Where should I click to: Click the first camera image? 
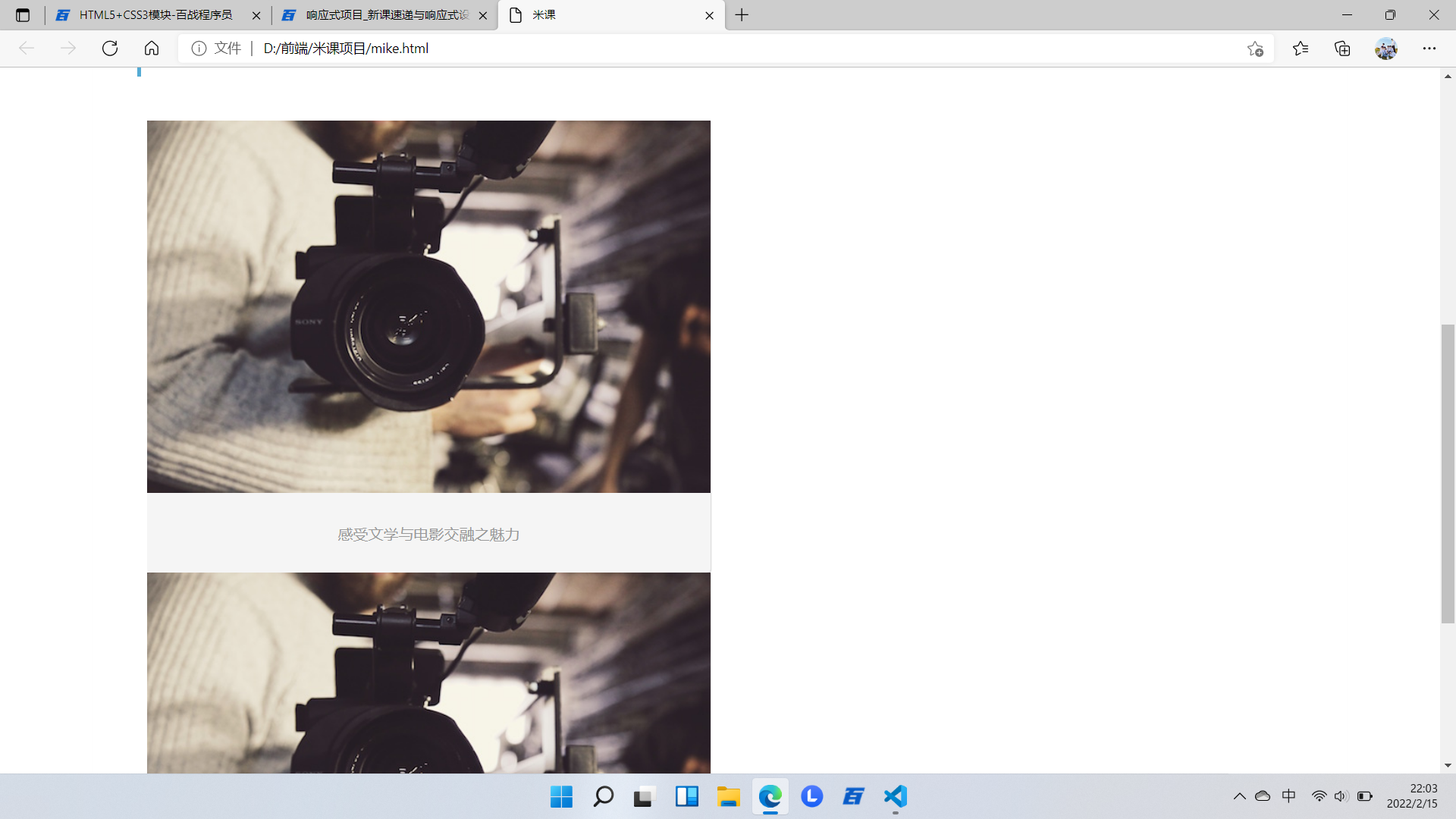[x=428, y=306]
